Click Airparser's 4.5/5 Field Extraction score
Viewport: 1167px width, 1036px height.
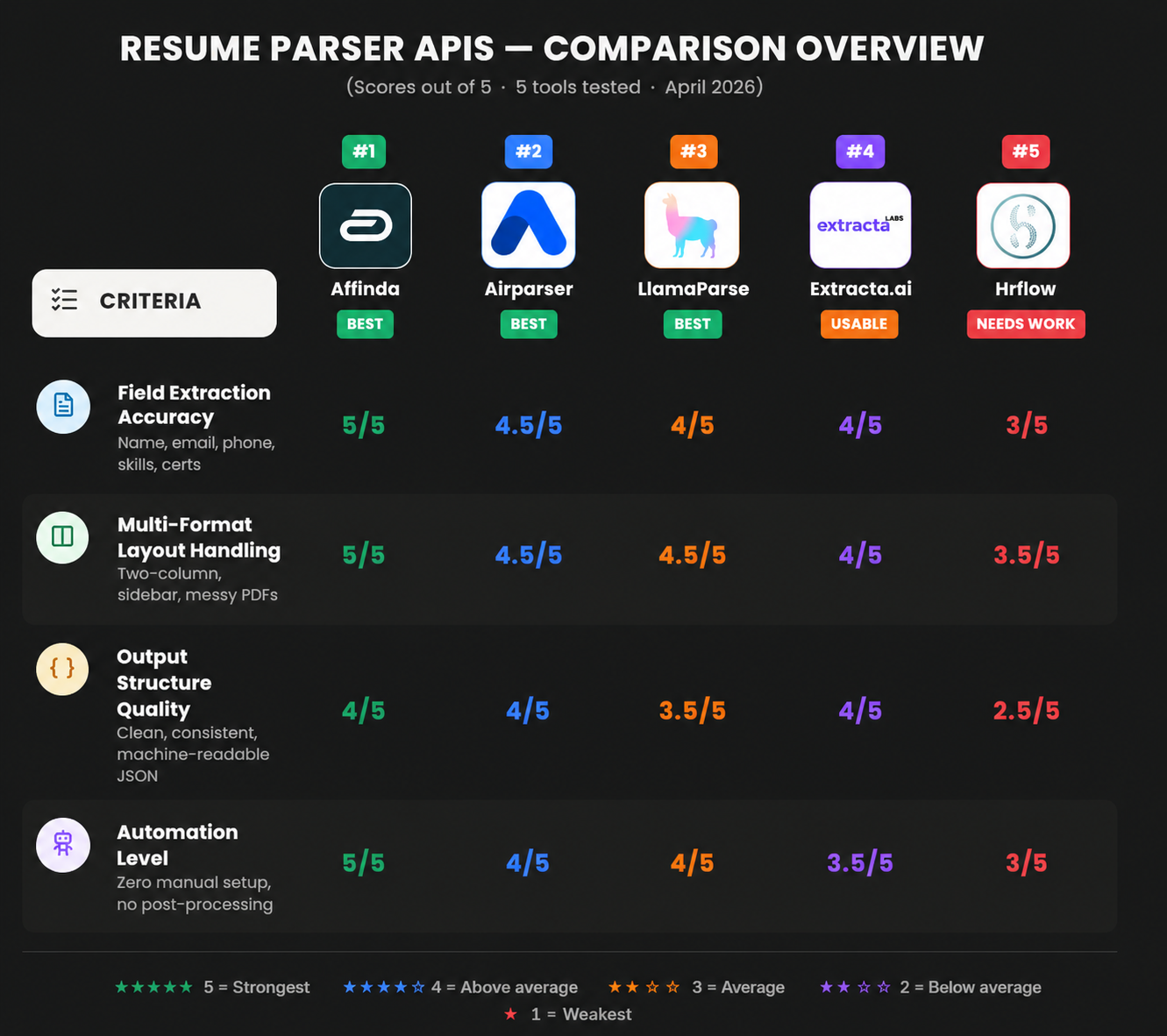click(x=529, y=426)
